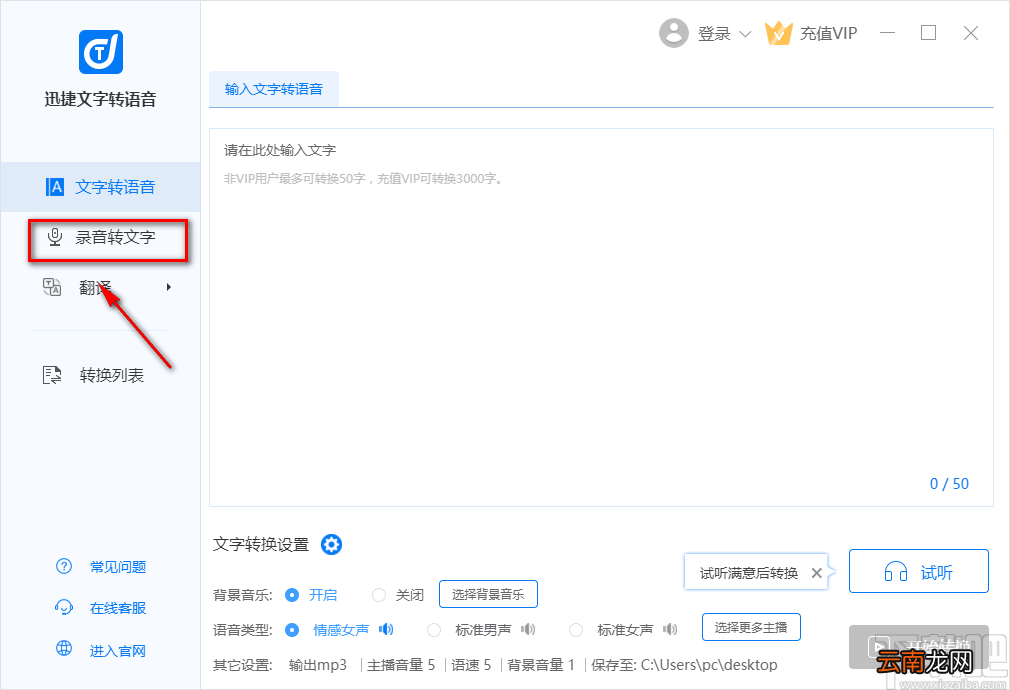Choose the 标准男声 voice type

[x=434, y=629]
